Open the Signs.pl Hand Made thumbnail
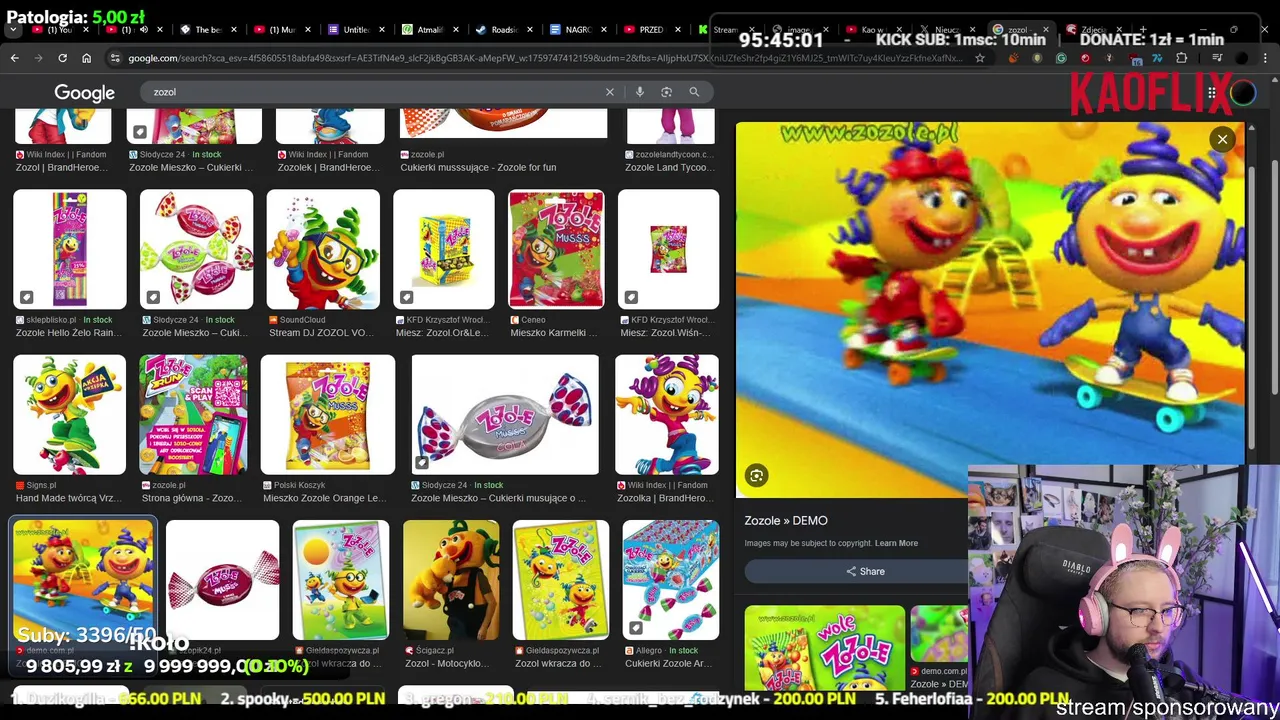Screen dimensions: 1280x720 coord(70,415)
